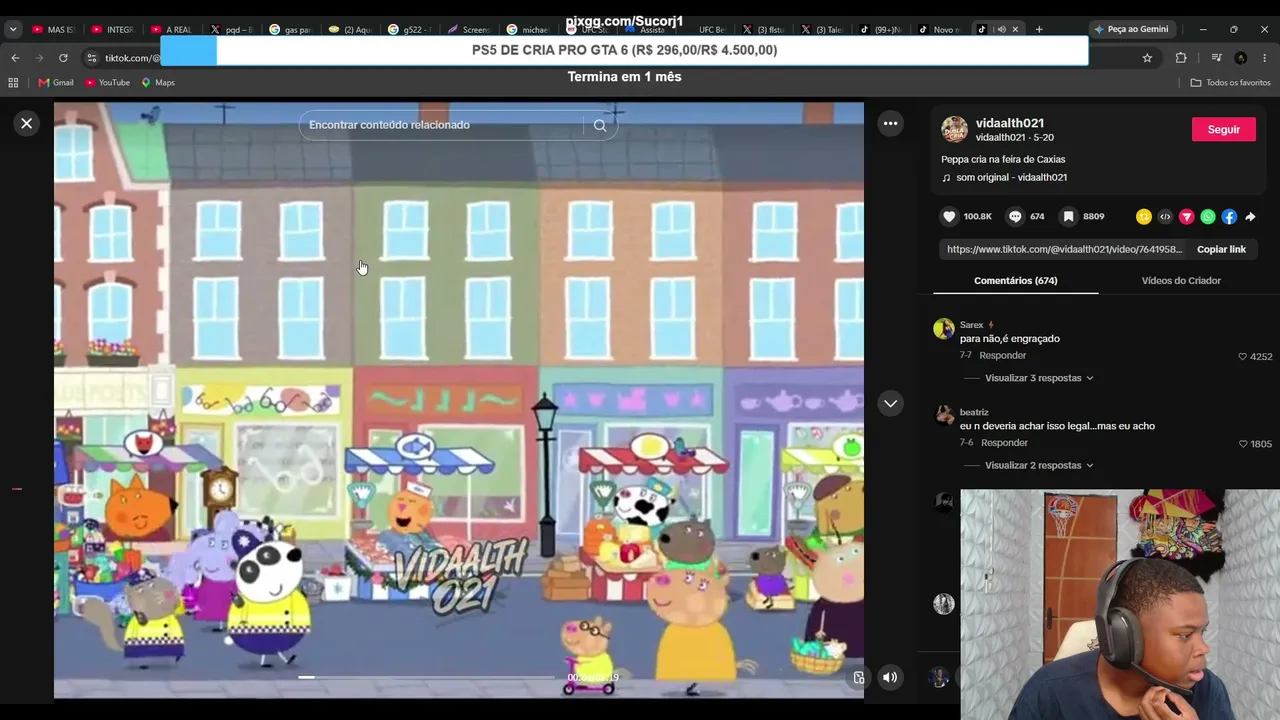Bookmark this page with star icon
Viewport: 1280px width, 720px height.
[1147, 58]
